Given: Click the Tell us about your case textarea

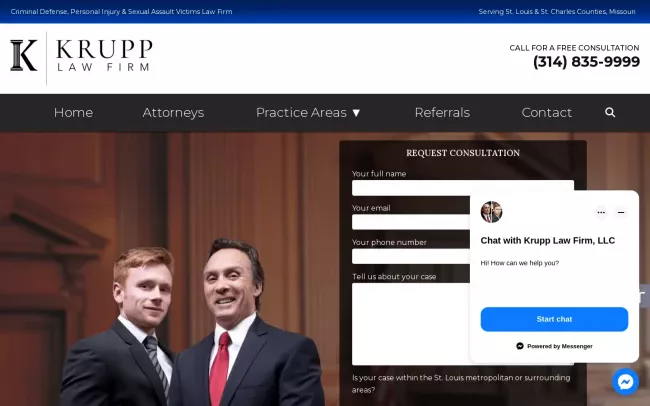Looking at the screenshot, I should pyautogui.click(x=411, y=324).
